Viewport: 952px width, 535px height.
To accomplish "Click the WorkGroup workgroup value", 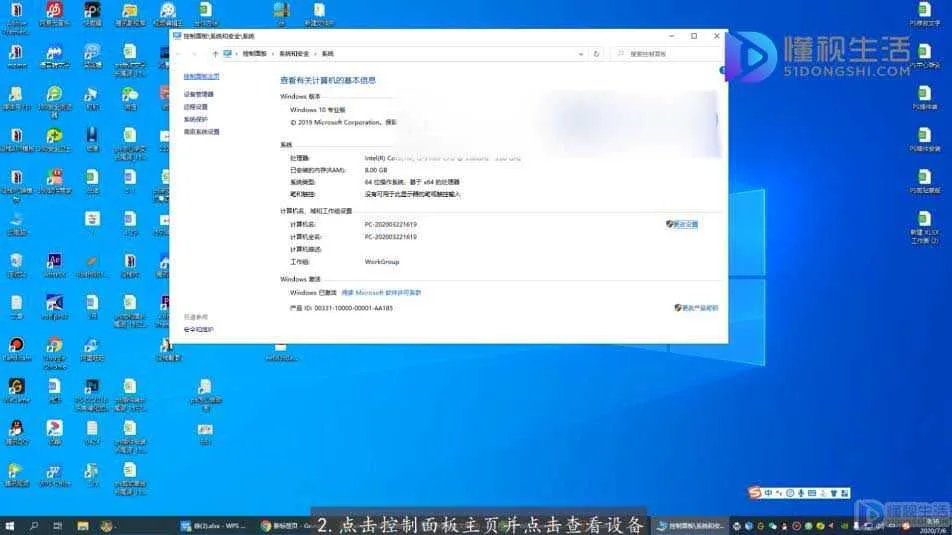I will click(382, 262).
